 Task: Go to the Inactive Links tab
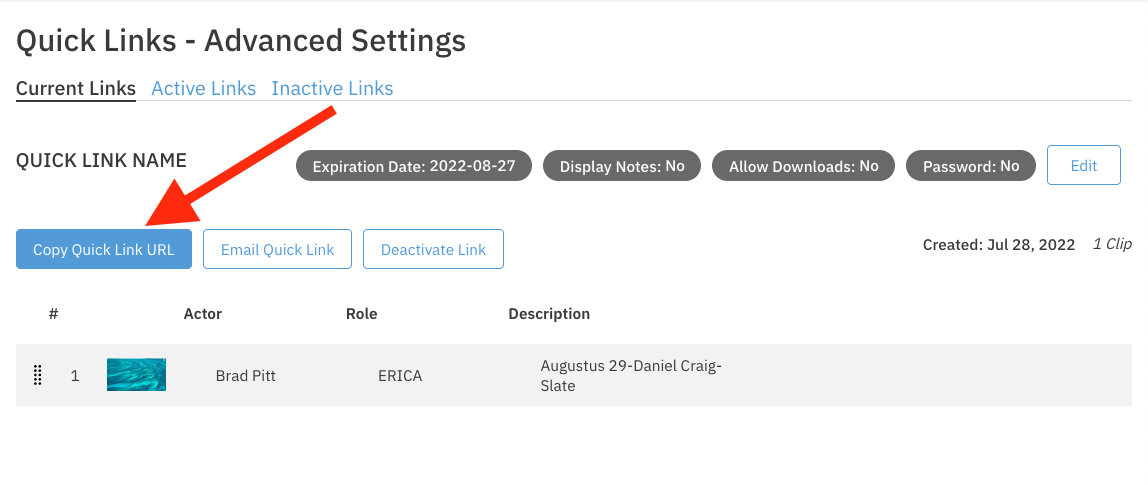[332, 88]
